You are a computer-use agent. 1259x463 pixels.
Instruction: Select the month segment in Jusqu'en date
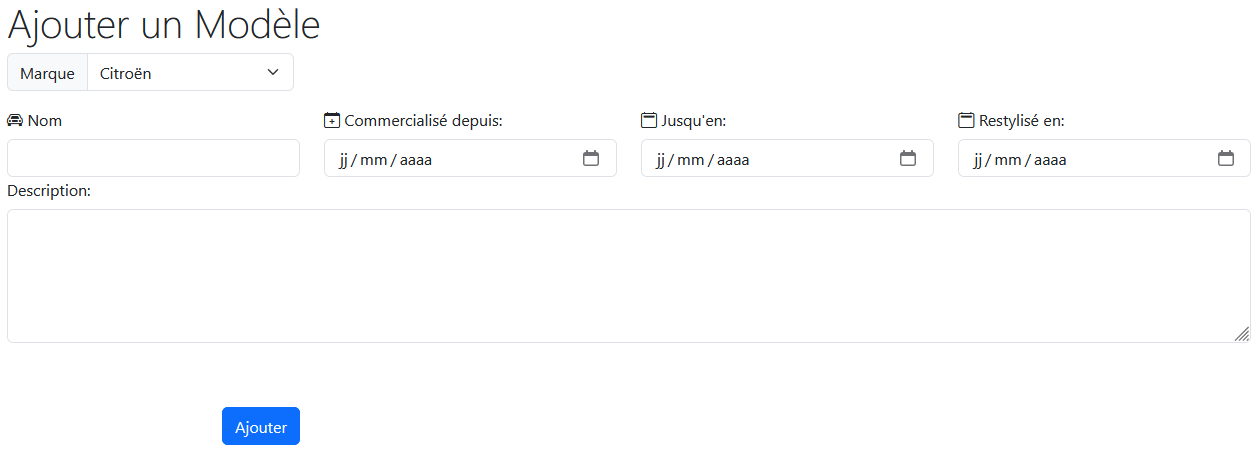pos(690,159)
